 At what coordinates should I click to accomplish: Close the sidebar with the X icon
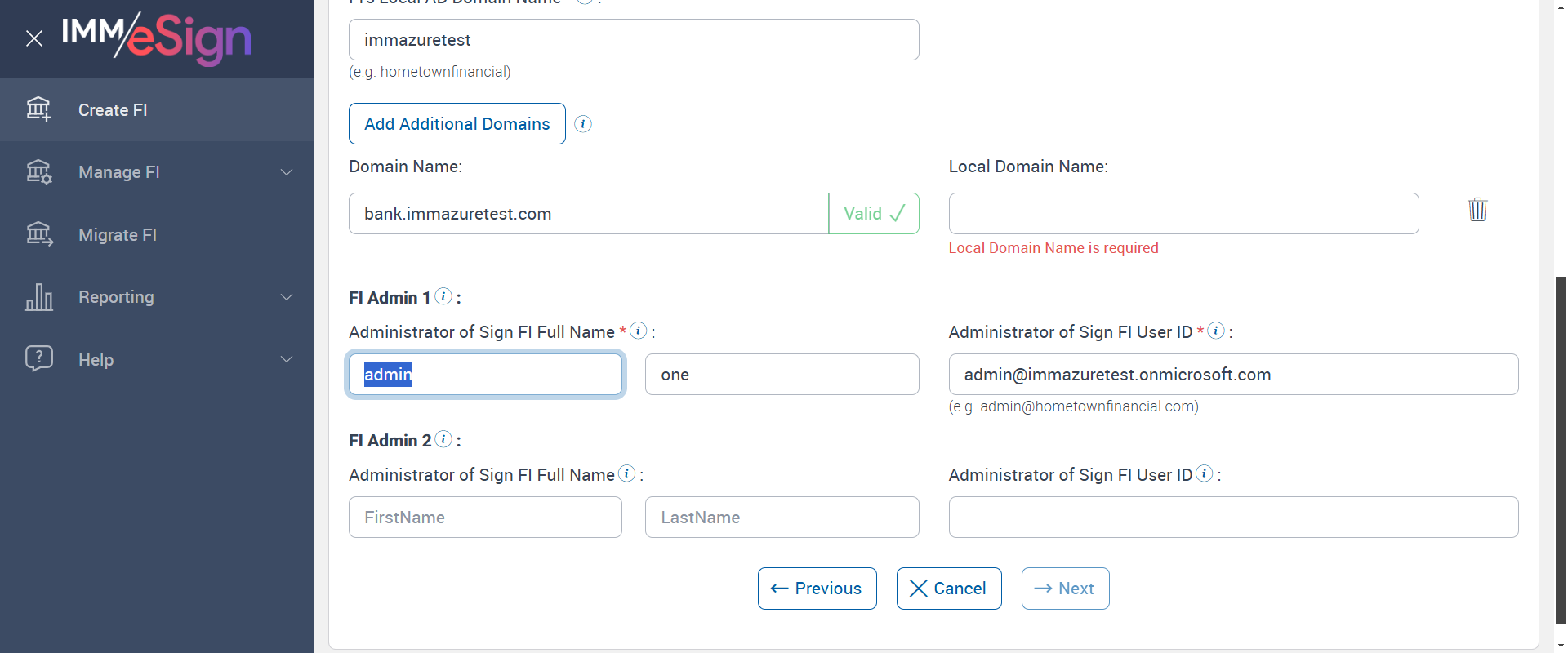point(34,38)
